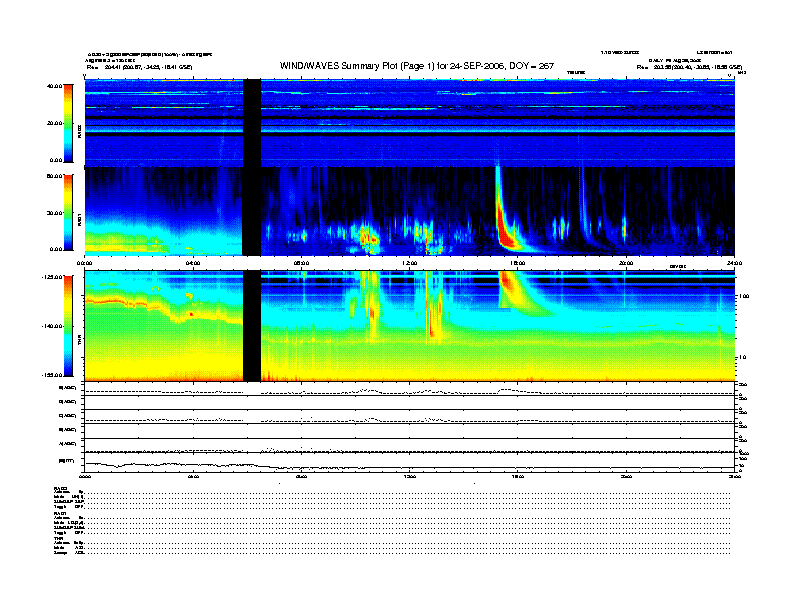Click the -125.00 label on TNR scale
792x612 pixels.
pos(53,277)
